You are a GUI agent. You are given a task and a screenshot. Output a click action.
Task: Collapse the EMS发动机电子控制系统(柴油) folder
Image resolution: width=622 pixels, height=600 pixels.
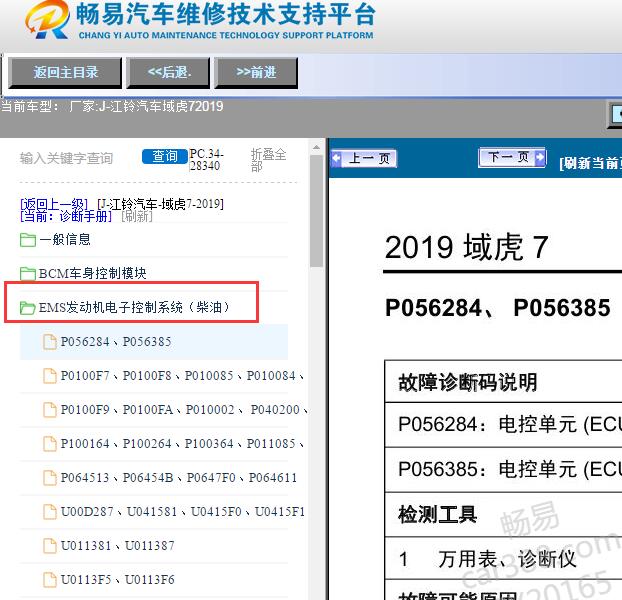(x=134, y=307)
